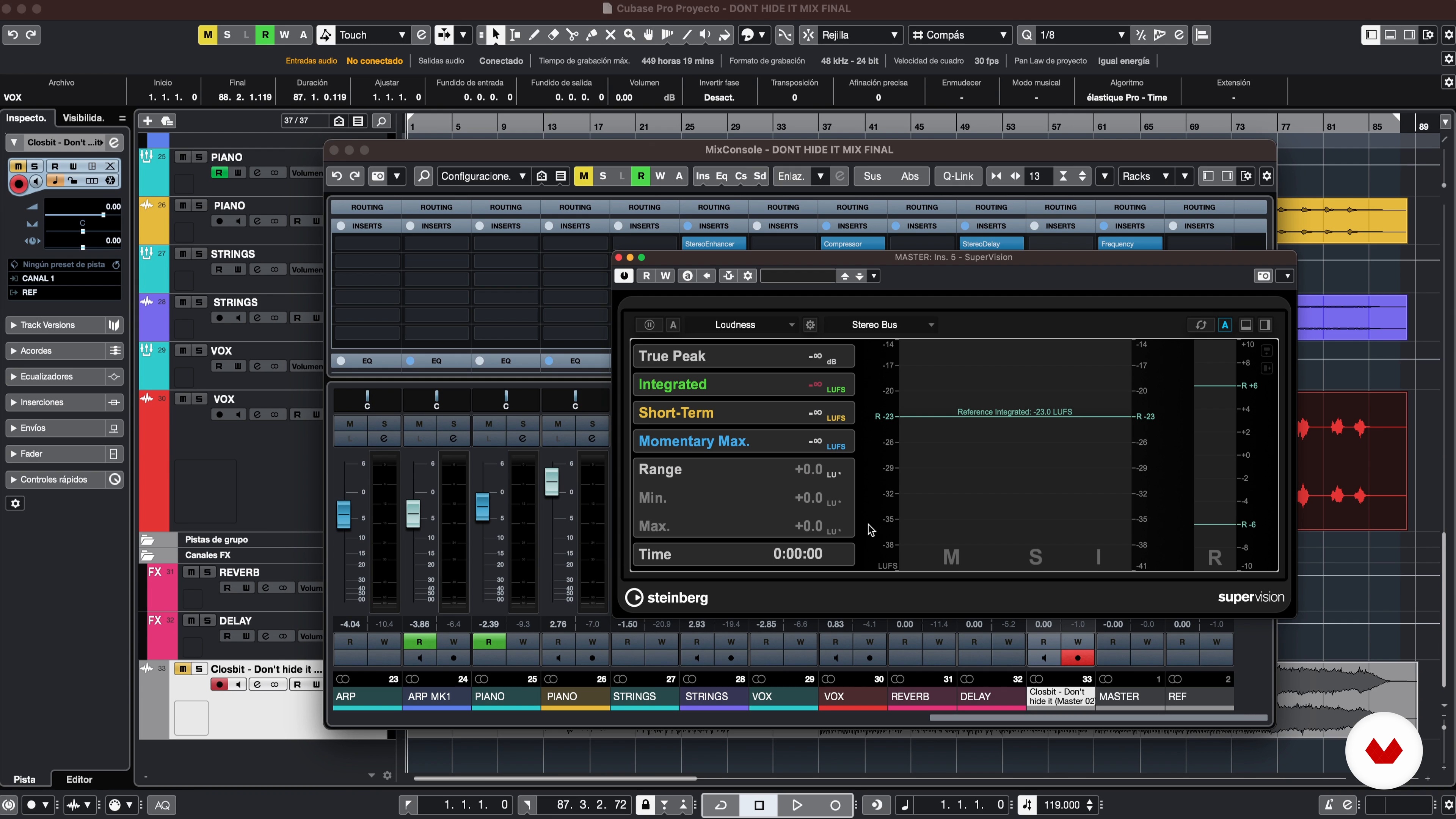Select the Range Selection tool
Image resolution: width=1456 pixels, height=819 pixels.
[515, 35]
